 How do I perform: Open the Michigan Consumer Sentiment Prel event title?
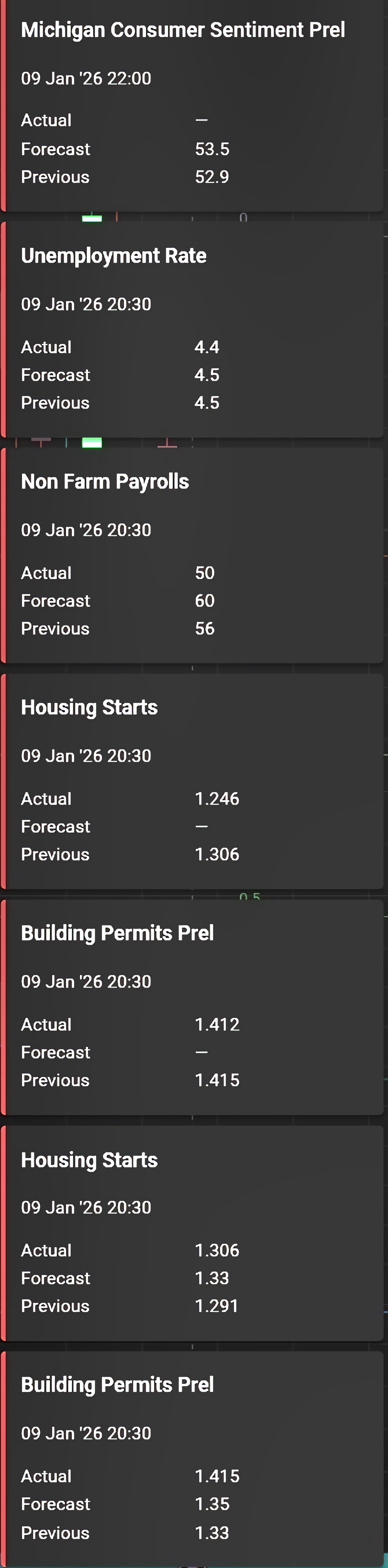tap(183, 30)
